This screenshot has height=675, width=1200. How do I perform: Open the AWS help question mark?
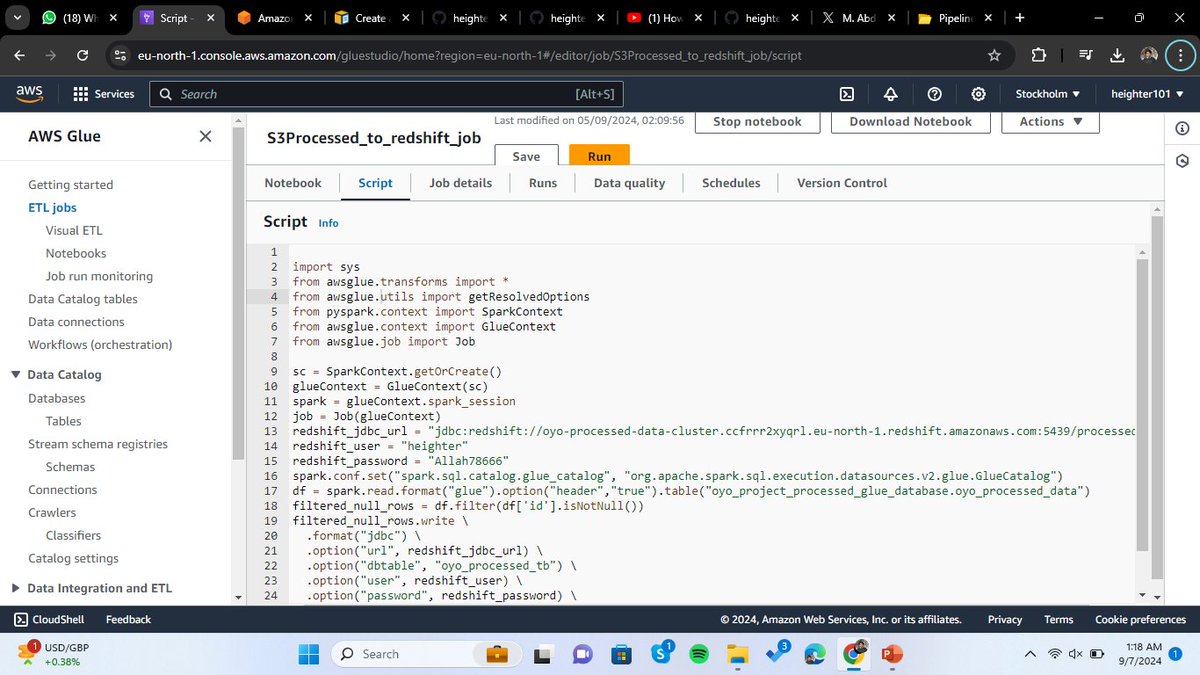tap(934, 94)
